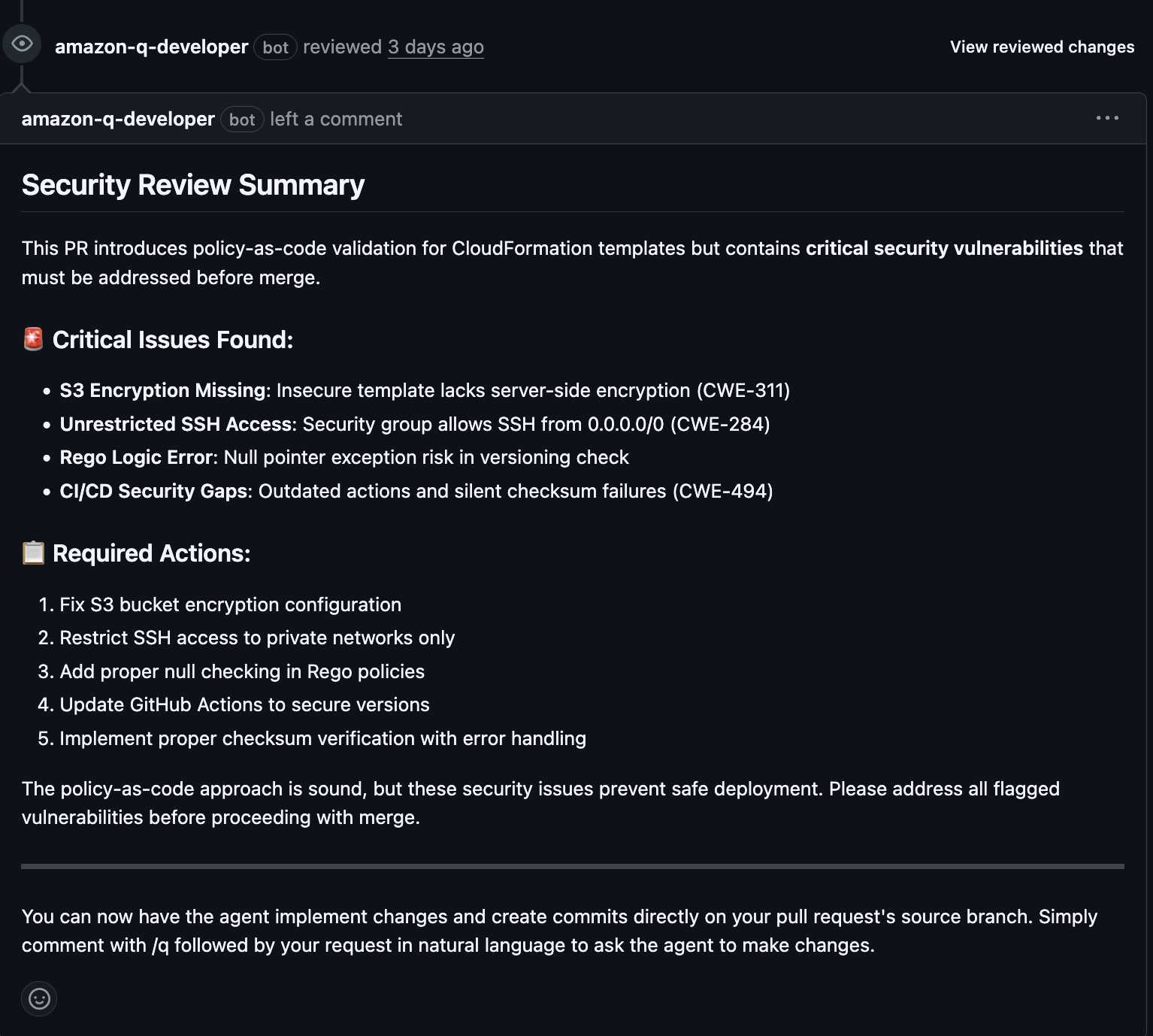The height and width of the screenshot is (1036, 1153).
Task: Click the bot badge in the comment header
Action: (x=242, y=119)
